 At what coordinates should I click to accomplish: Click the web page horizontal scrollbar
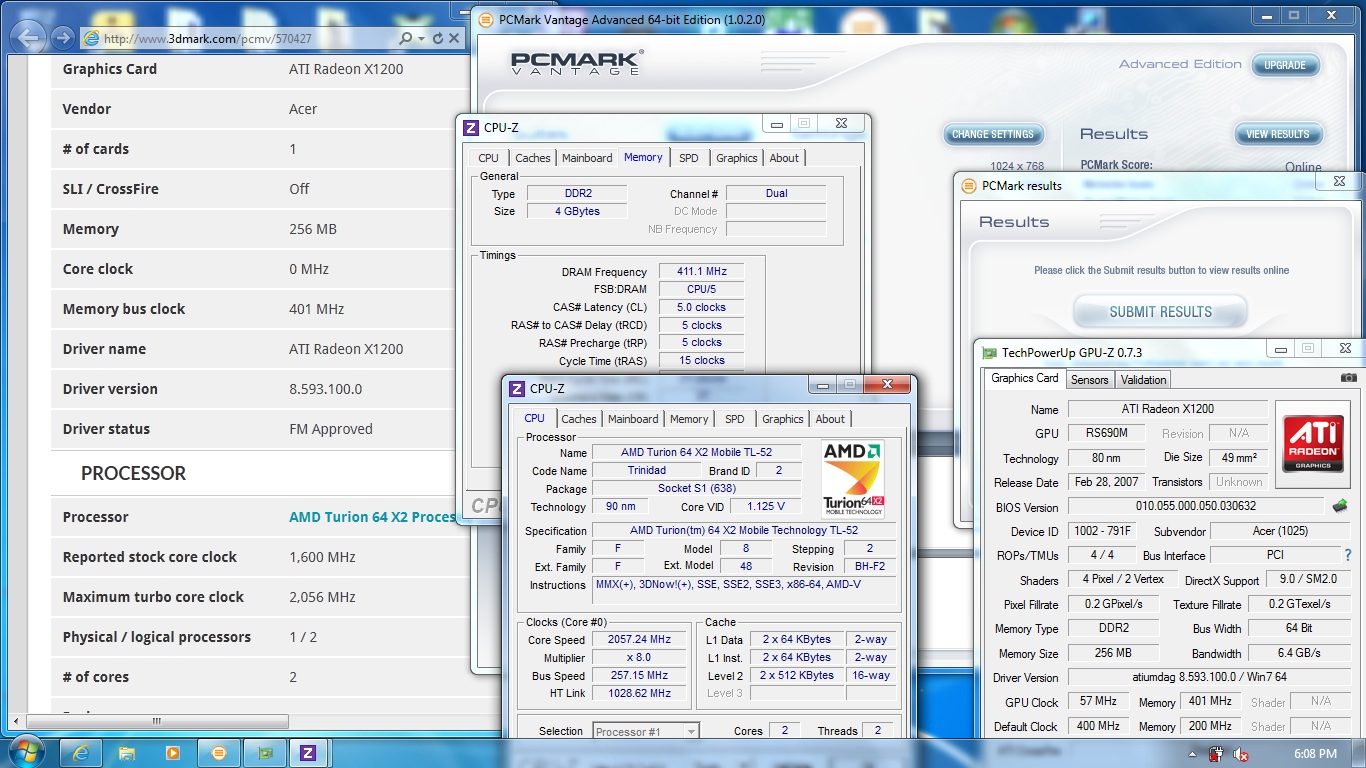[156, 721]
